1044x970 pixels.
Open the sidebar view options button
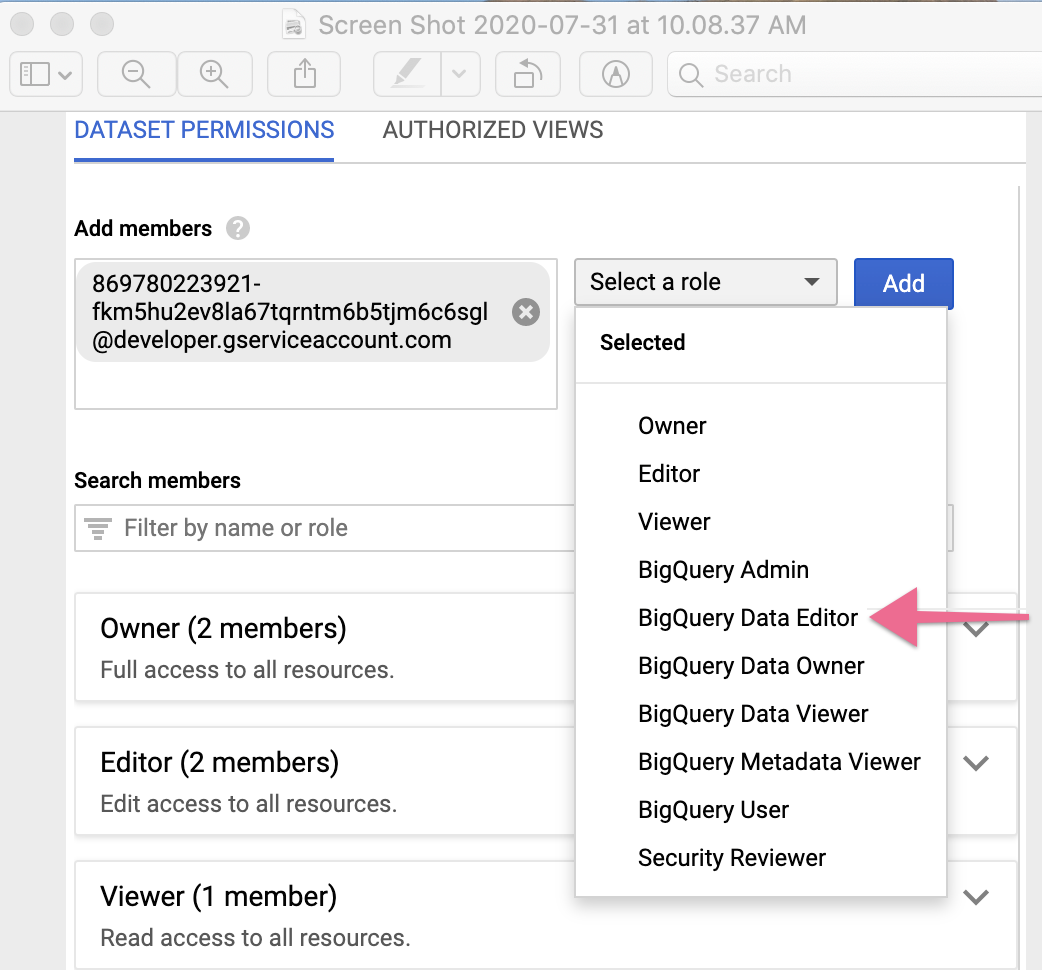tap(45, 74)
